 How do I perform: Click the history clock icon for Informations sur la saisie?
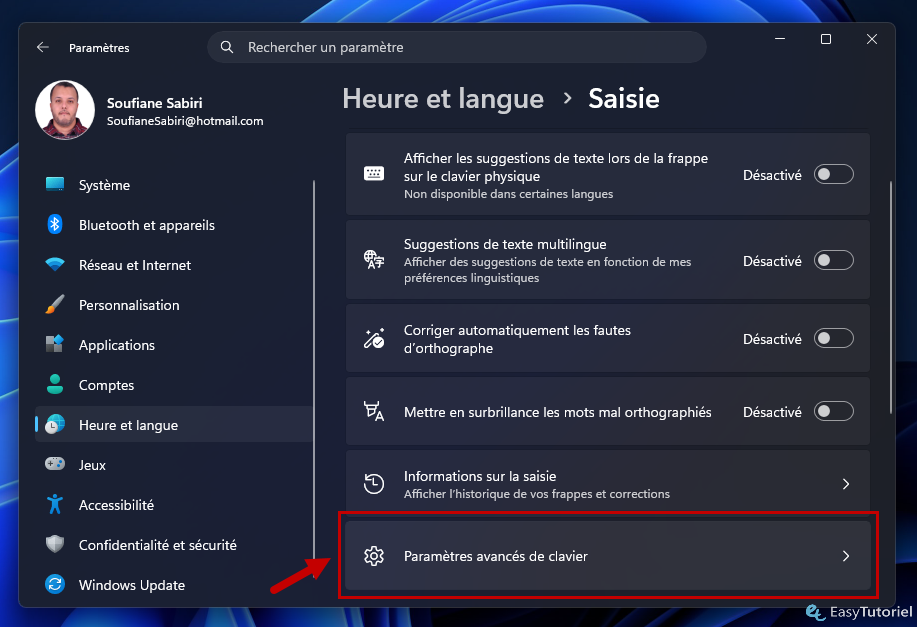(x=374, y=484)
